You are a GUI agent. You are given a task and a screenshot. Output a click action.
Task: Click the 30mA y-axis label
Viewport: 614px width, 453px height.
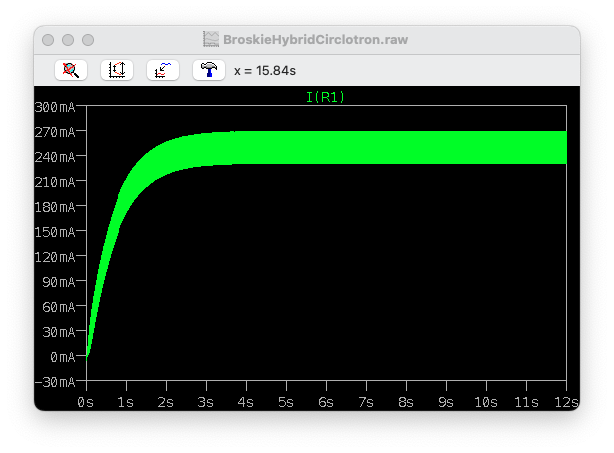[59, 332]
